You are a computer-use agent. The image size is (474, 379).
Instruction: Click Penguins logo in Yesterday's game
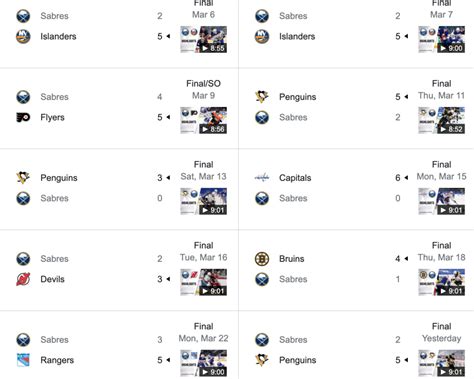coord(262,360)
